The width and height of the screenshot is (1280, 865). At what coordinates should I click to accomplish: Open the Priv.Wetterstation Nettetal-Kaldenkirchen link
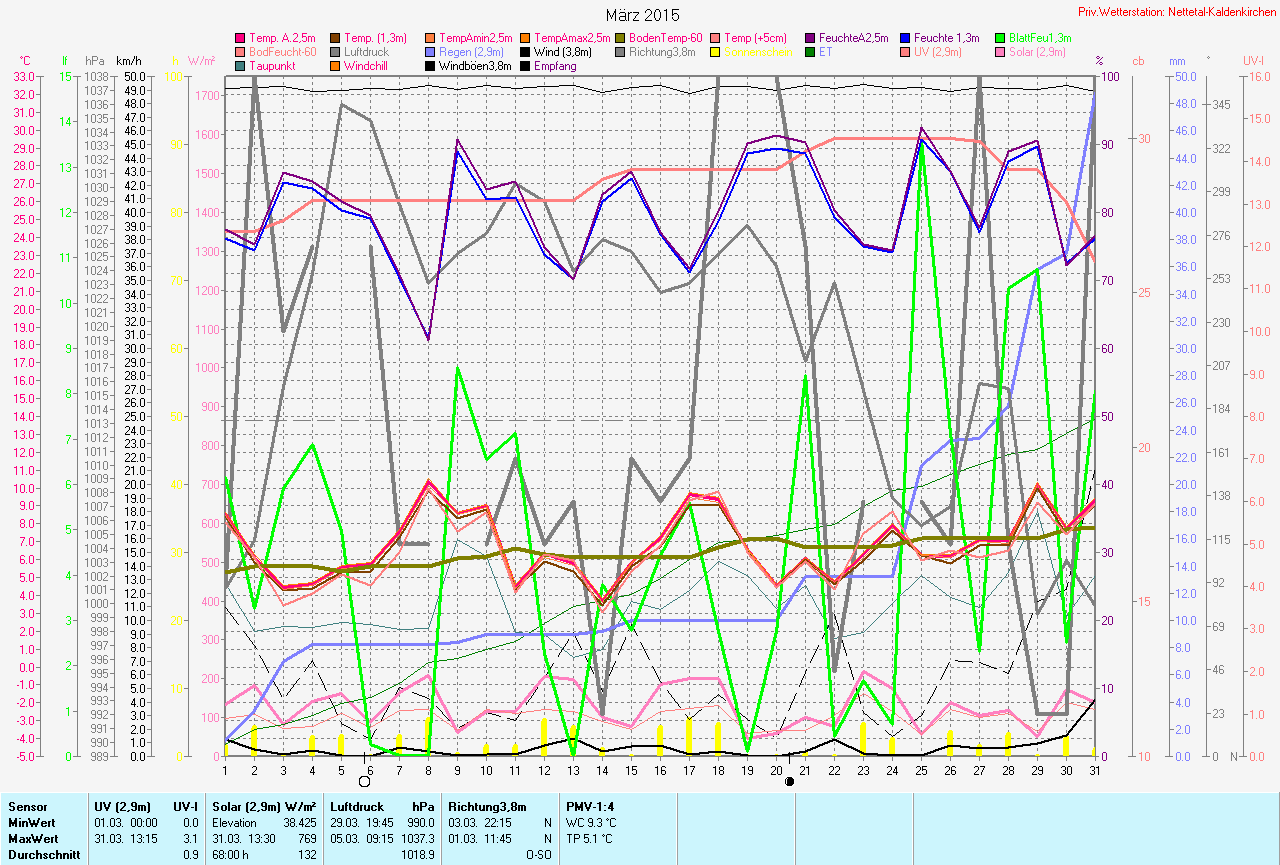pos(1177,11)
